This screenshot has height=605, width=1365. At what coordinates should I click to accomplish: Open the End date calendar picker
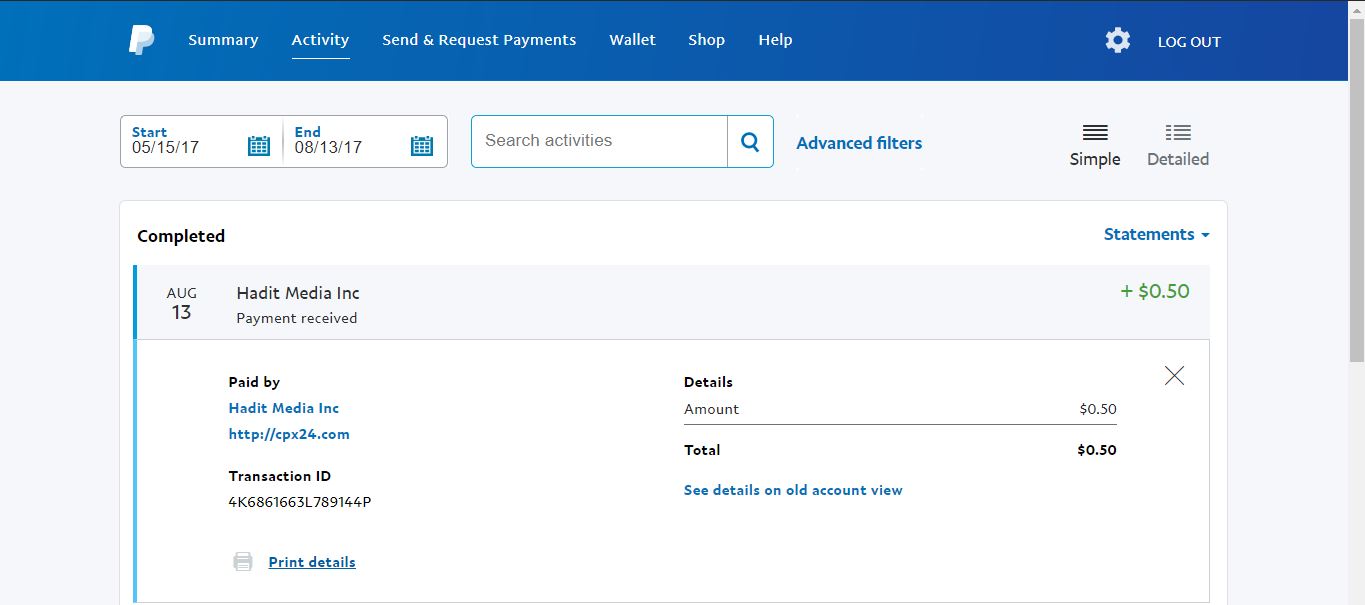coord(422,146)
